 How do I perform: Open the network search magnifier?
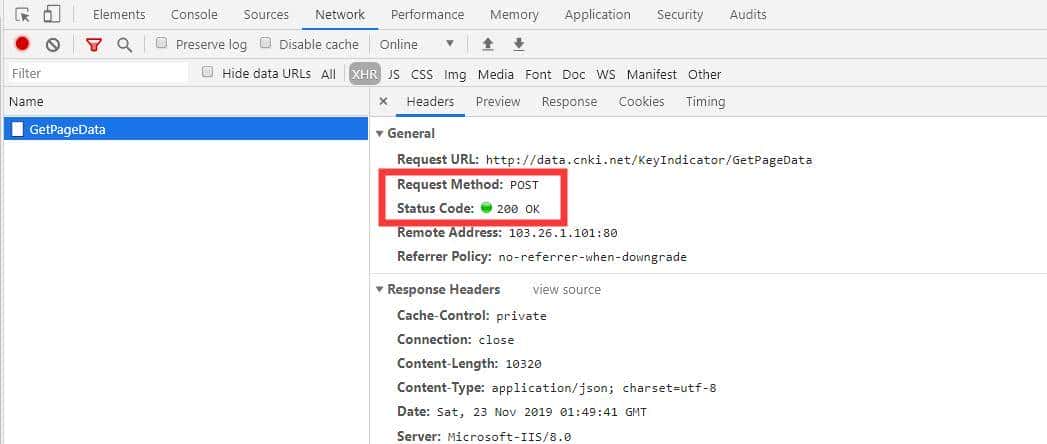coord(124,44)
